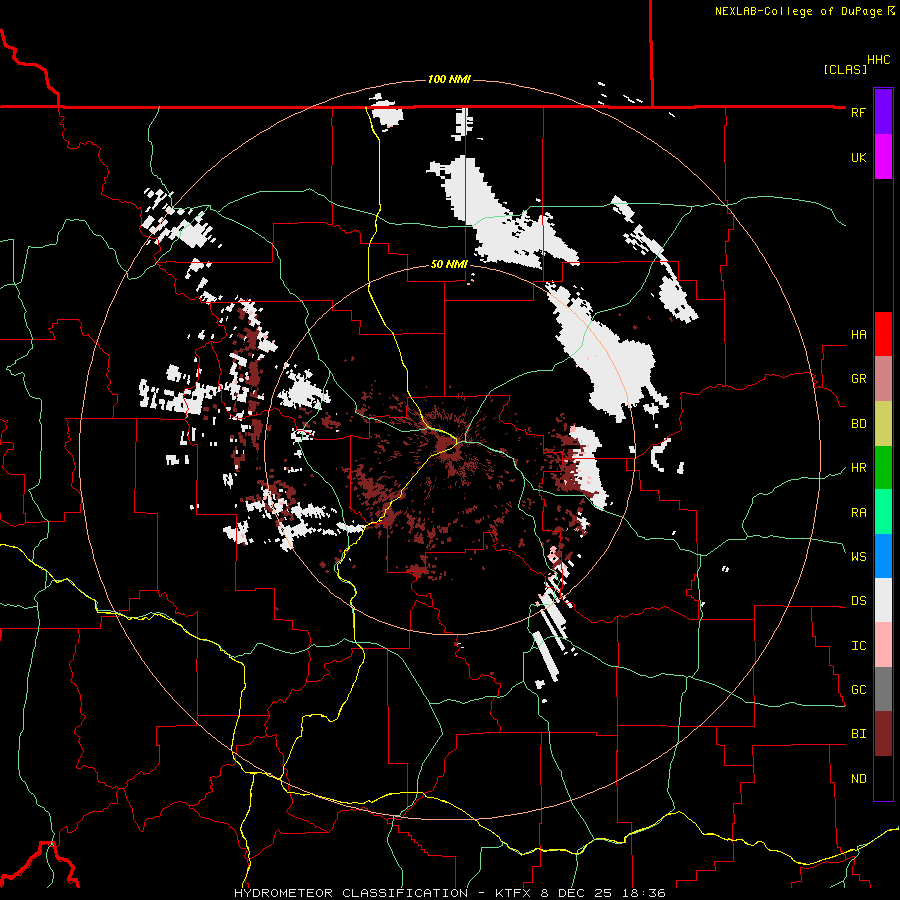Click the GC legend label

(x=858, y=690)
